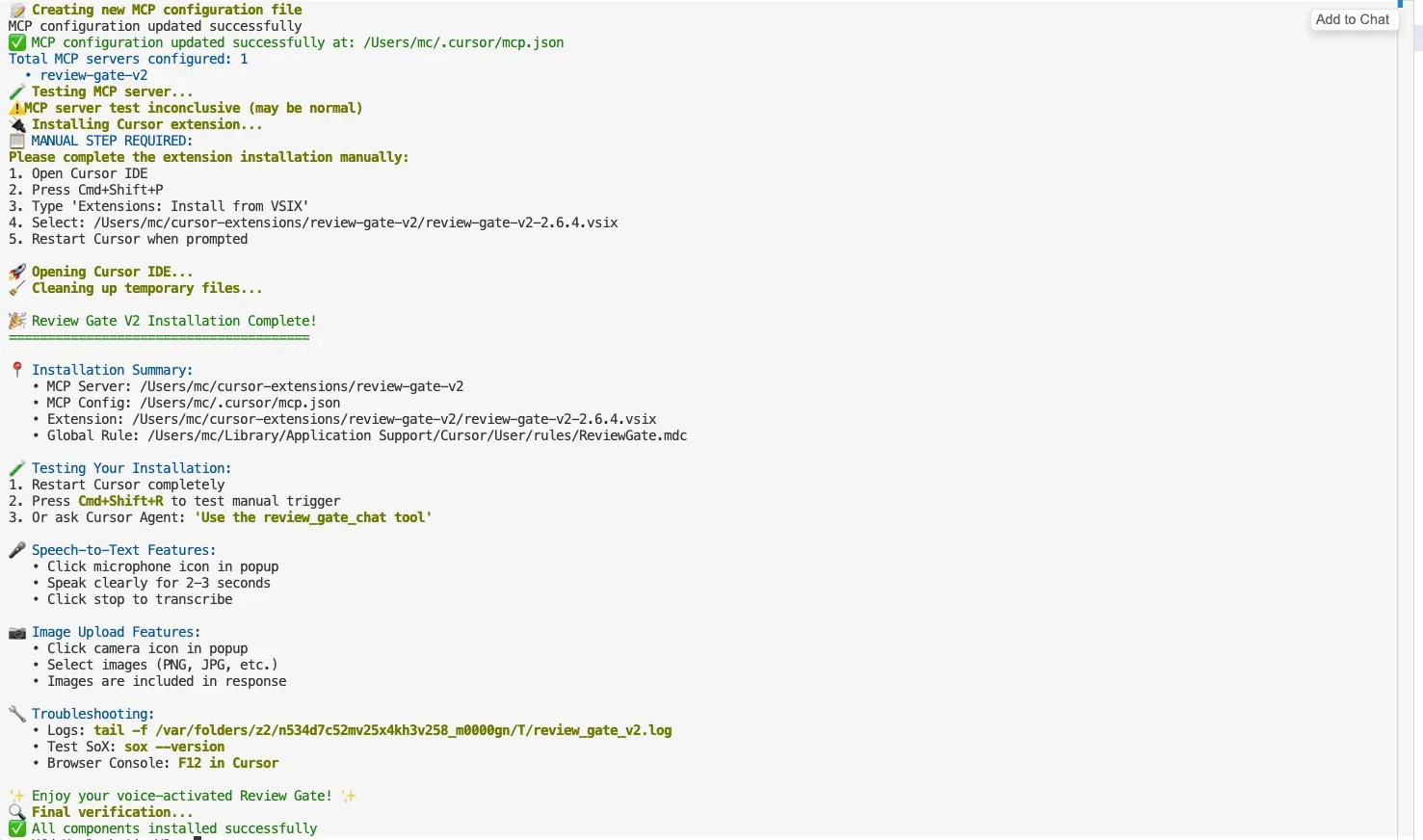Click the sparkles emoji after 'Review Gate!'

coord(349,796)
